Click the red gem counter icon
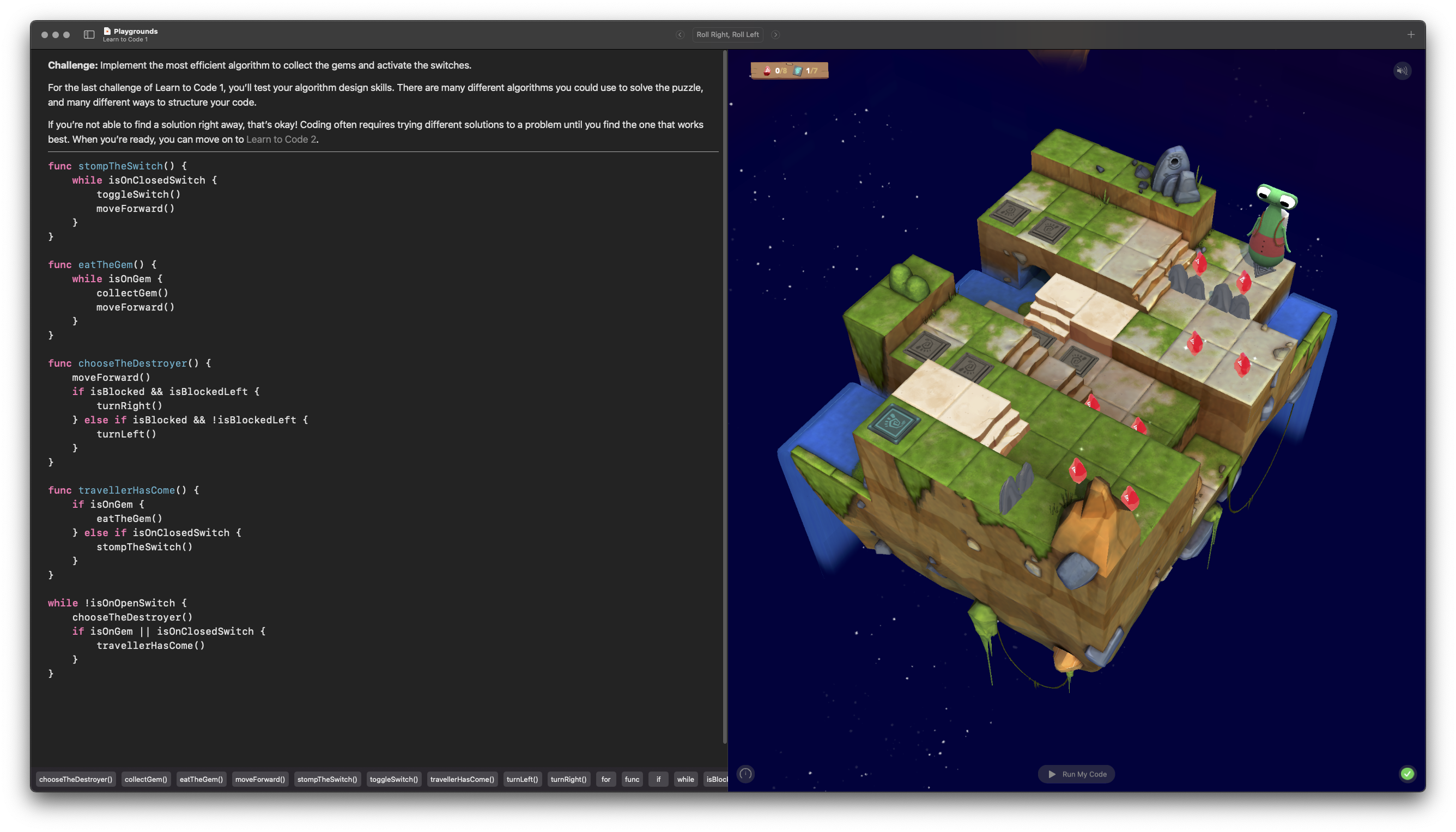Viewport: 1456px width, 832px height. click(767, 71)
